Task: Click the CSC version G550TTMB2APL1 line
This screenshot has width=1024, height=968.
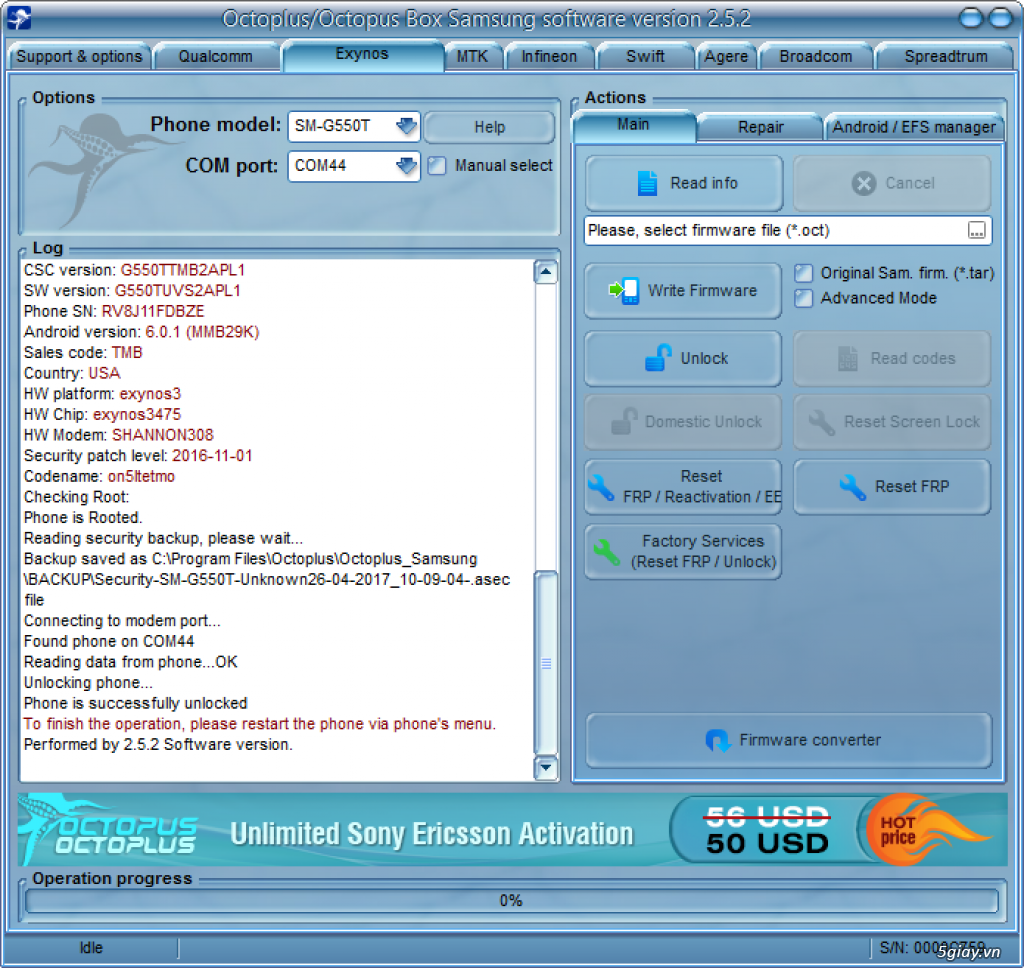Action: [135, 270]
